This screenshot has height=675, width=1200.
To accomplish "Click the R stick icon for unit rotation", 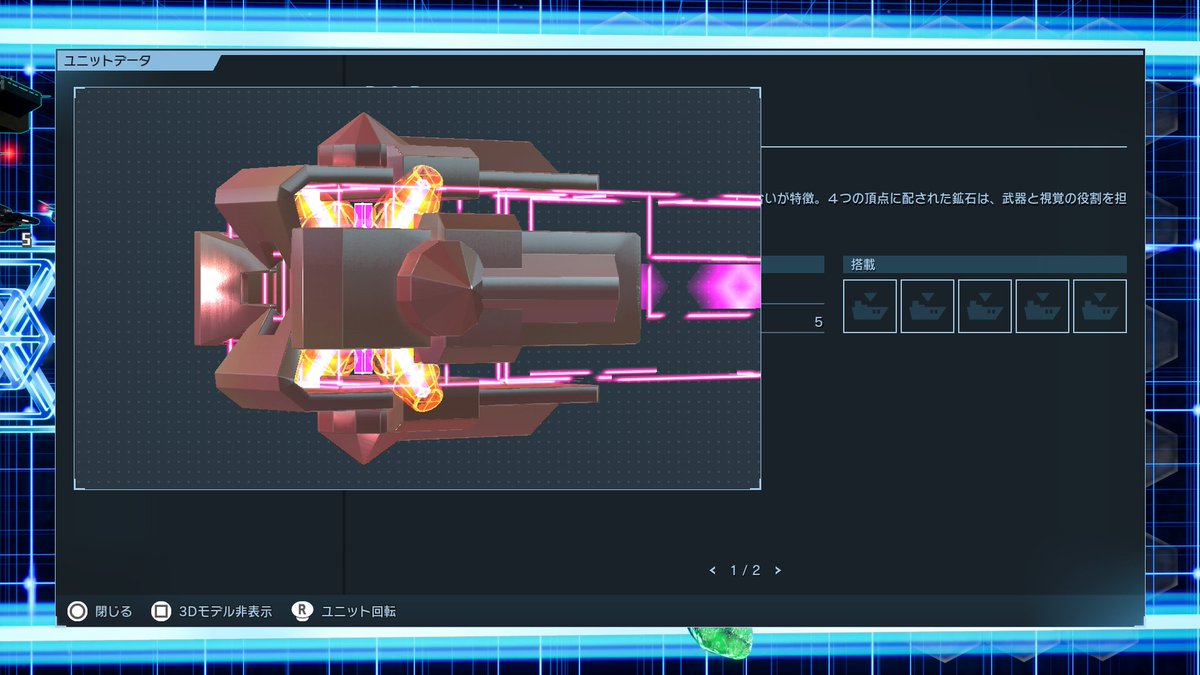I will (x=302, y=611).
